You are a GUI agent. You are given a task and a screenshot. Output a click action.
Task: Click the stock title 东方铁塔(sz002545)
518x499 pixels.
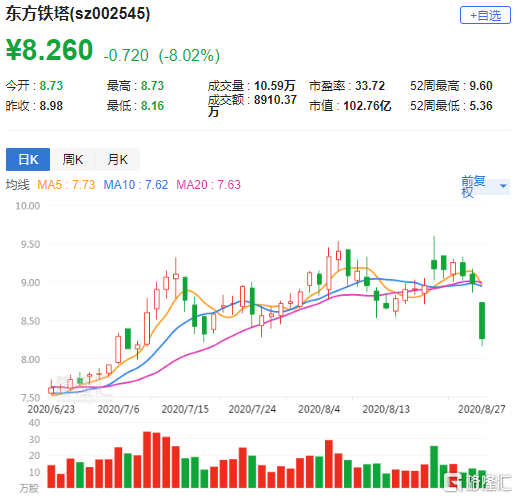(x=78, y=14)
